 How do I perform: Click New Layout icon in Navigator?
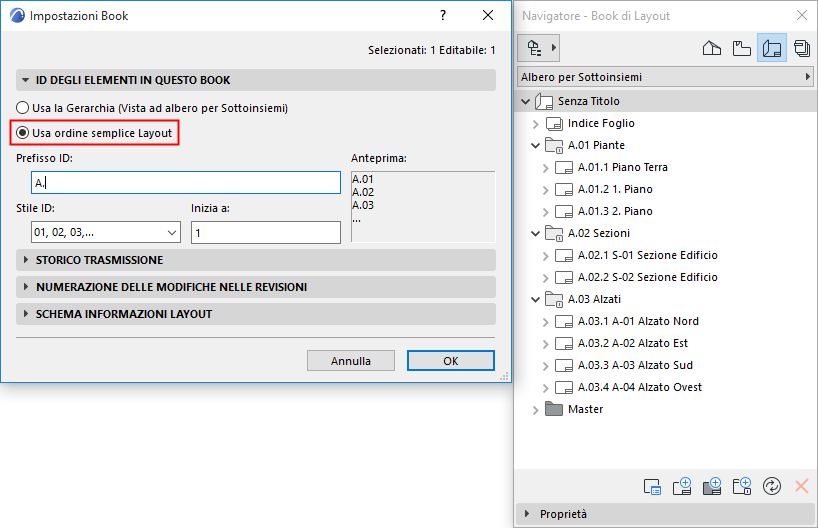[682, 486]
